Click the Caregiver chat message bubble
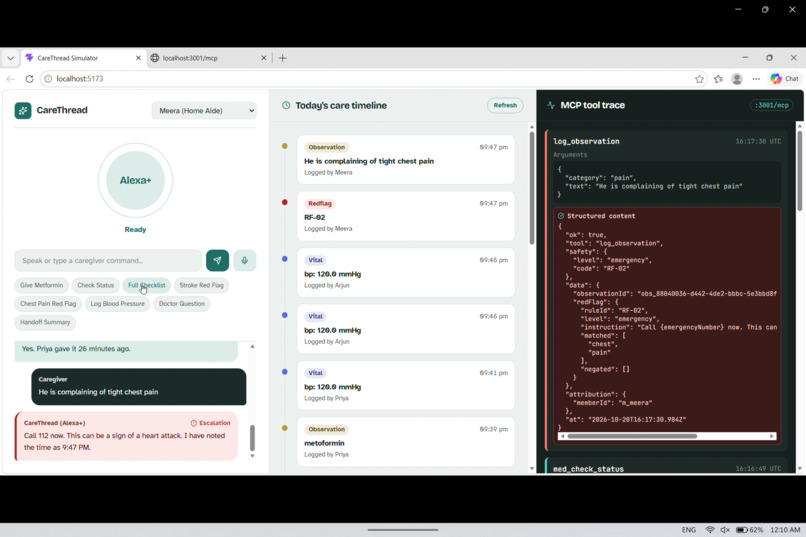 (139, 386)
